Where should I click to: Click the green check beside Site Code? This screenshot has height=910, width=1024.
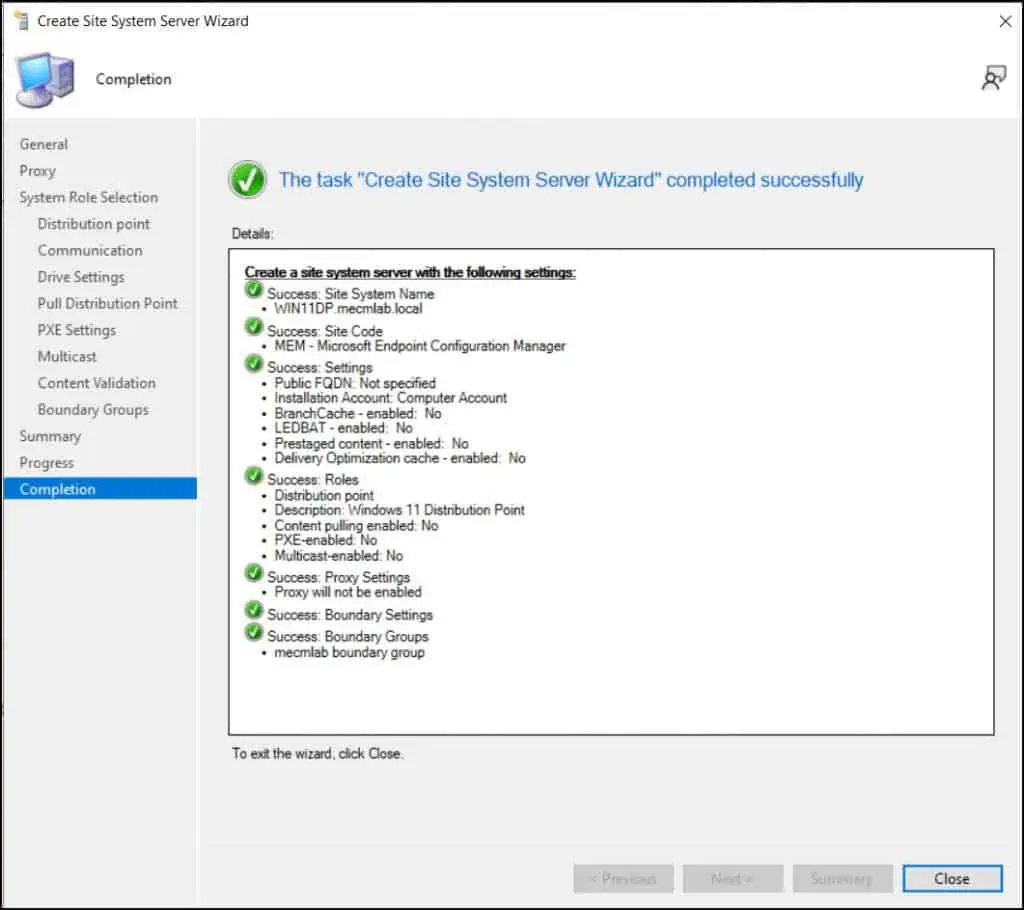[254, 328]
